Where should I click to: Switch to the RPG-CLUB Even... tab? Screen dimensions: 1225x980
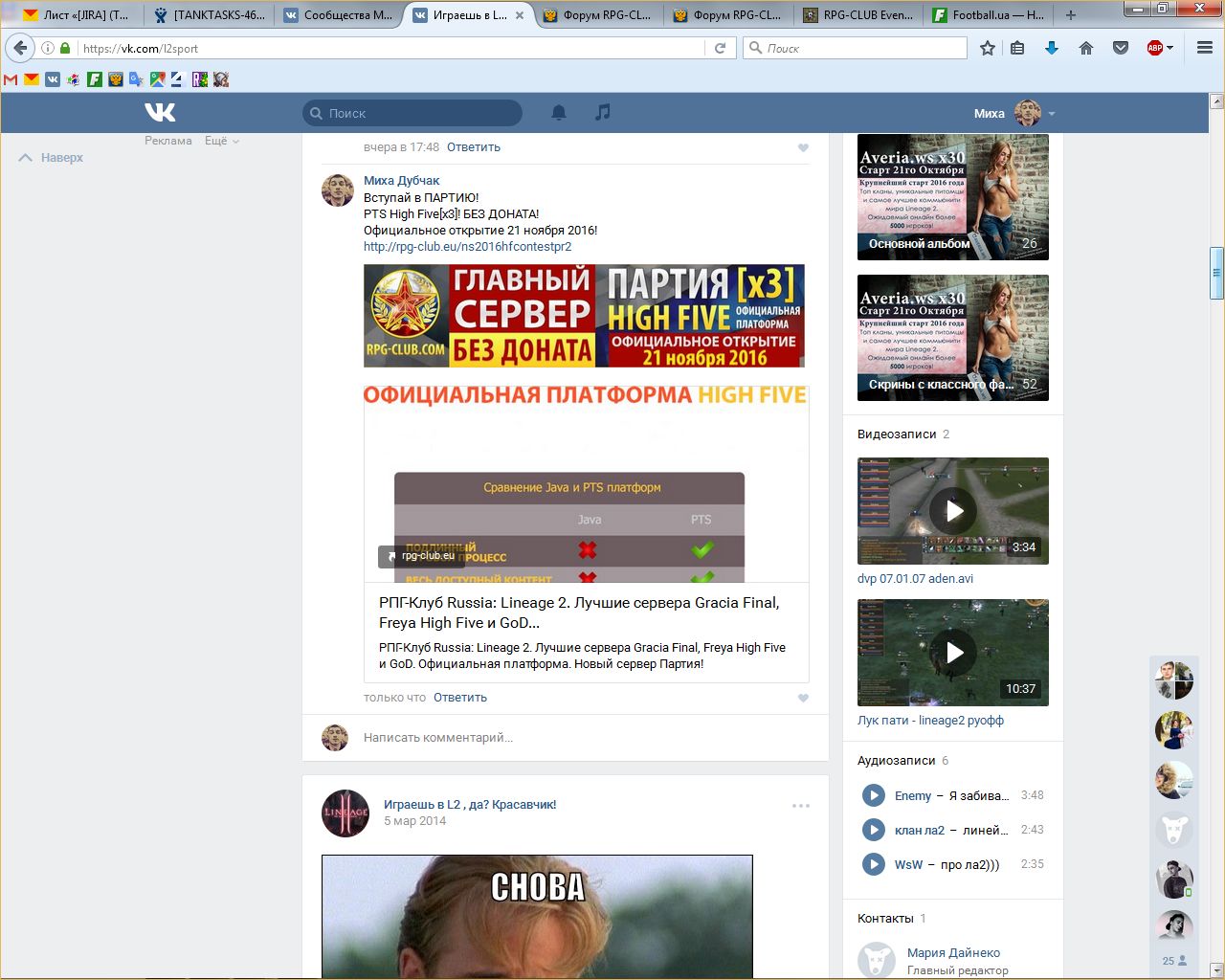(x=858, y=14)
